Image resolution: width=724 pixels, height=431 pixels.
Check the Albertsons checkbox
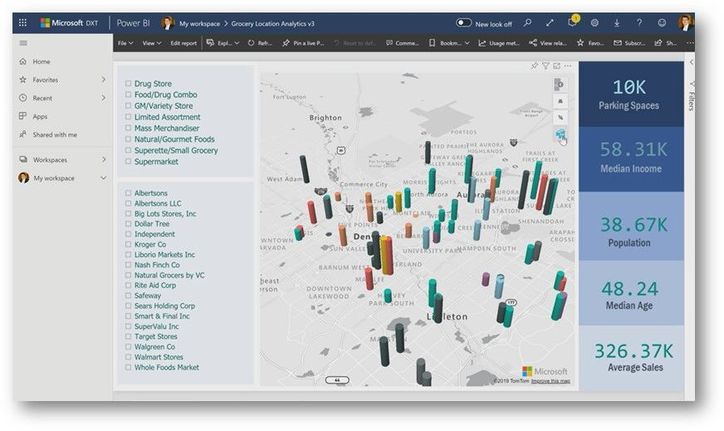128,193
